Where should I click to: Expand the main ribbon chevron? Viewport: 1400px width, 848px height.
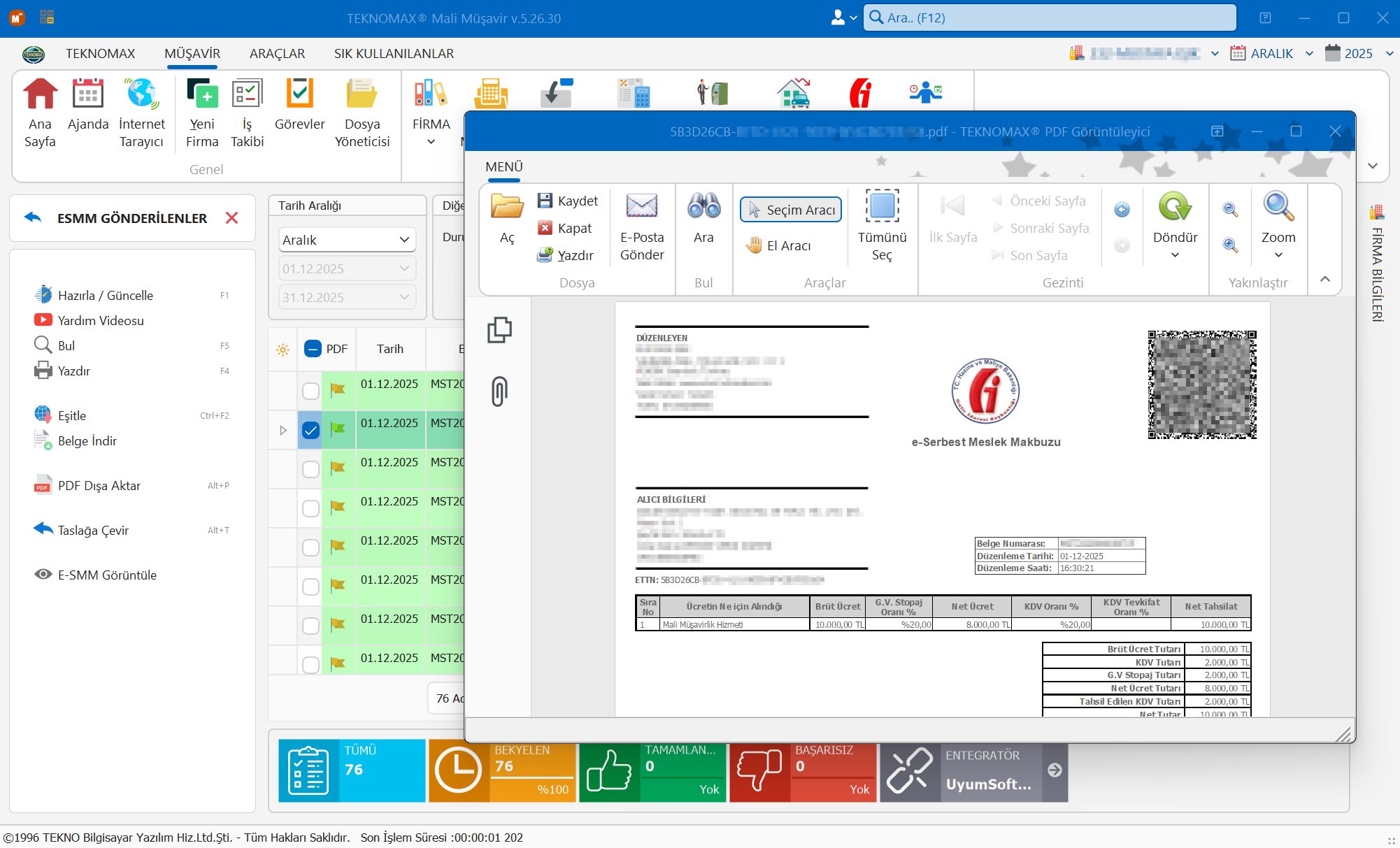point(1373,166)
